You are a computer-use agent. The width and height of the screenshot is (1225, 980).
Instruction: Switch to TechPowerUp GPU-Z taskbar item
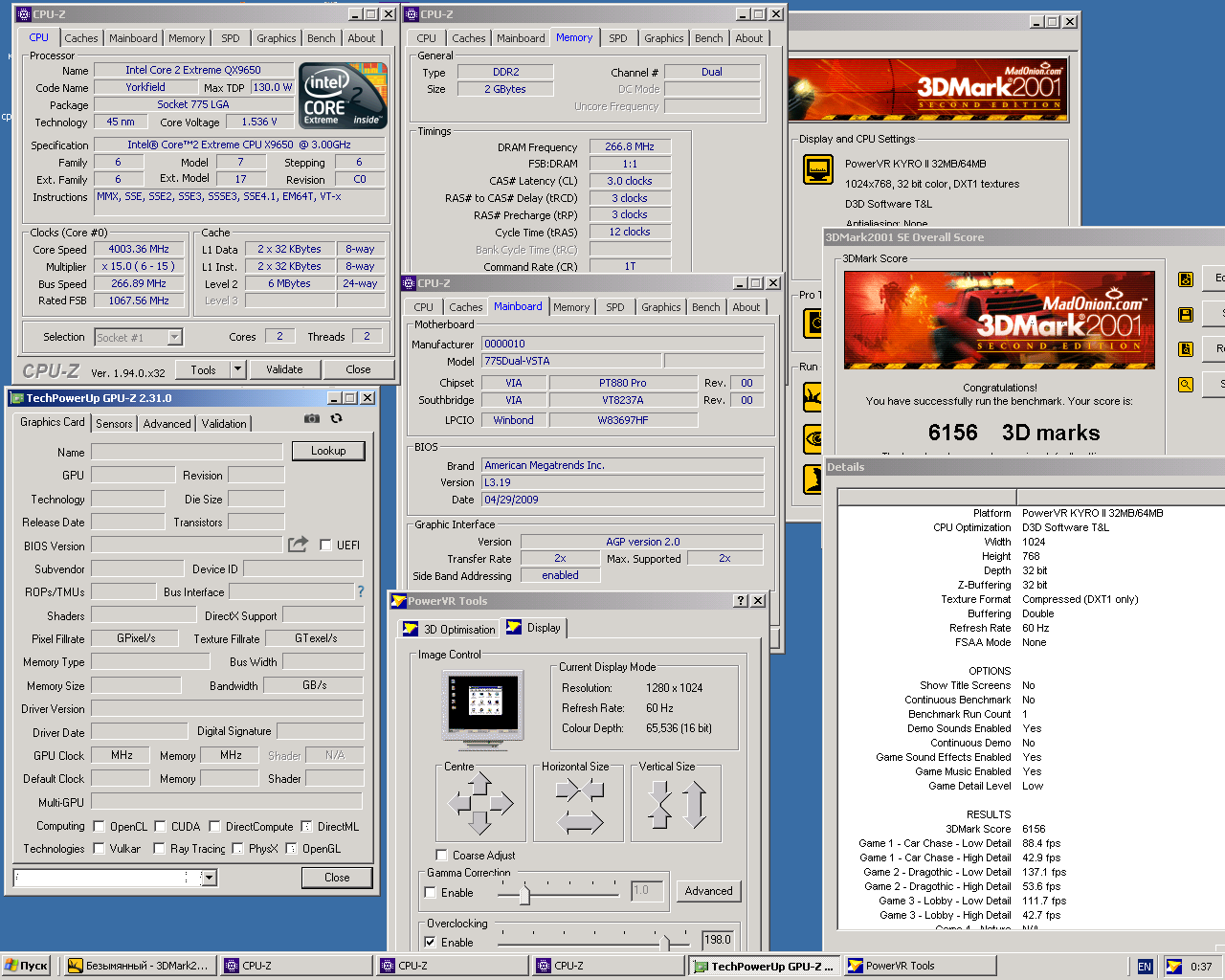pyautogui.click(x=765, y=967)
